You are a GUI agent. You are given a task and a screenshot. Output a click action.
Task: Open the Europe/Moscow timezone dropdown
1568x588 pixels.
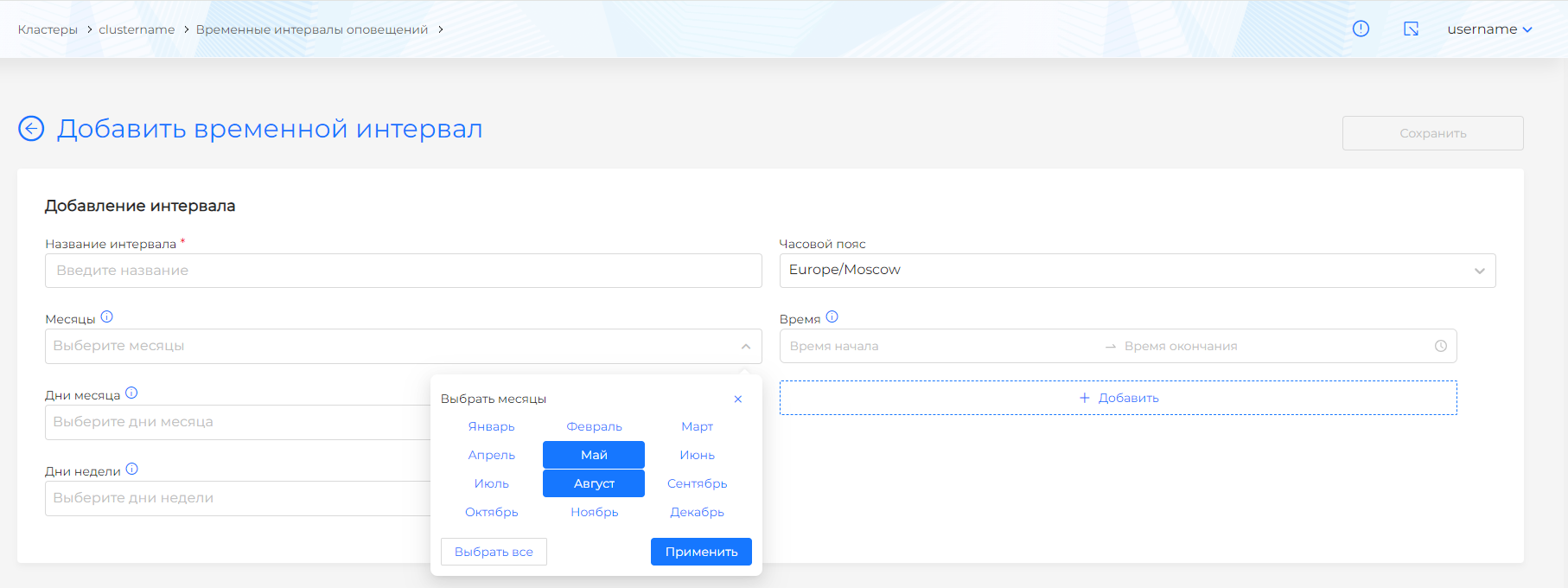[x=1137, y=271]
